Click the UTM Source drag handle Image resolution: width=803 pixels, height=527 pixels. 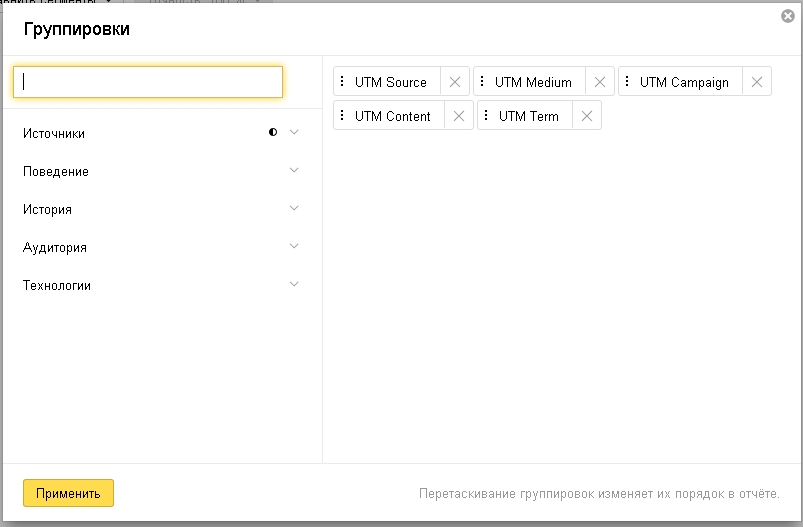[x=343, y=83]
